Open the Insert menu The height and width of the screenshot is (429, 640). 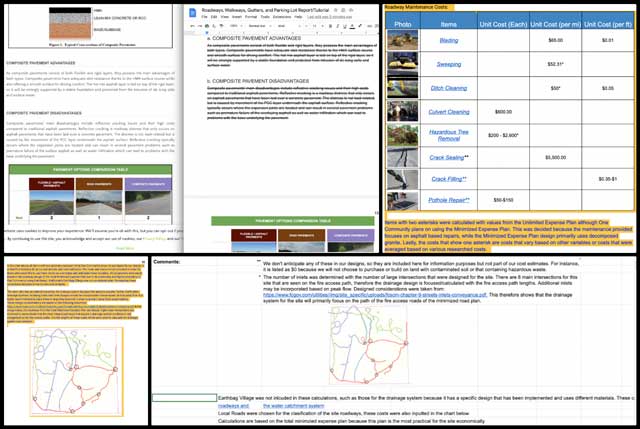pos(238,16)
